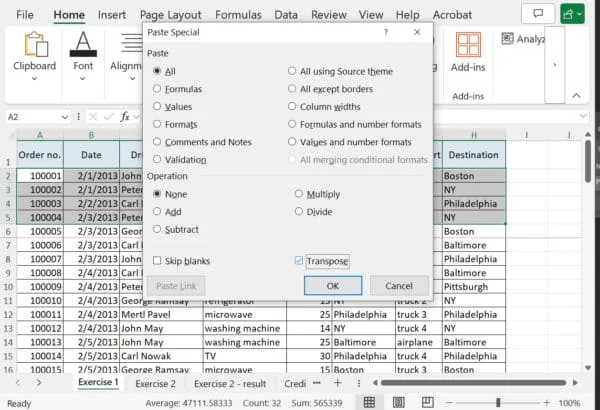600x410 pixels.
Task: Select the All paste radio button
Action: (x=157, y=71)
